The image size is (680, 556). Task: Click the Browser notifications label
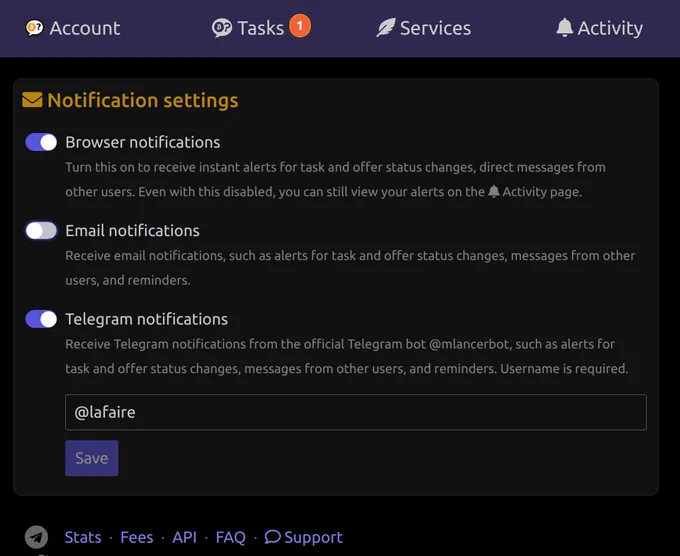143,142
